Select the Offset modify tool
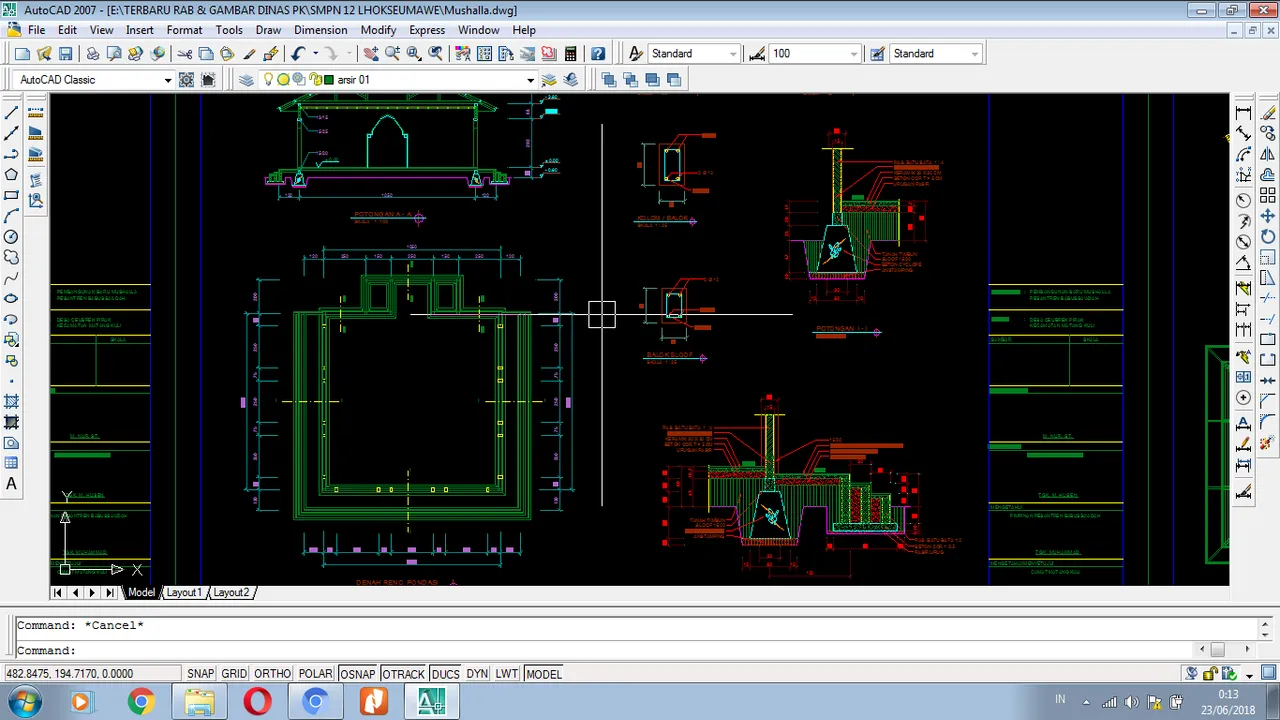 pos(1268,175)
